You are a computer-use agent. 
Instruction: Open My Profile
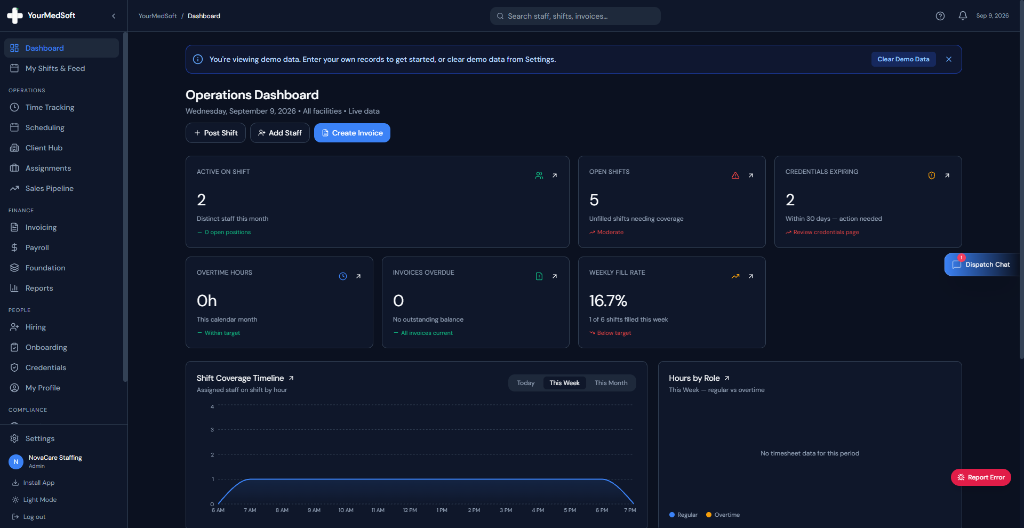point(61,388)
